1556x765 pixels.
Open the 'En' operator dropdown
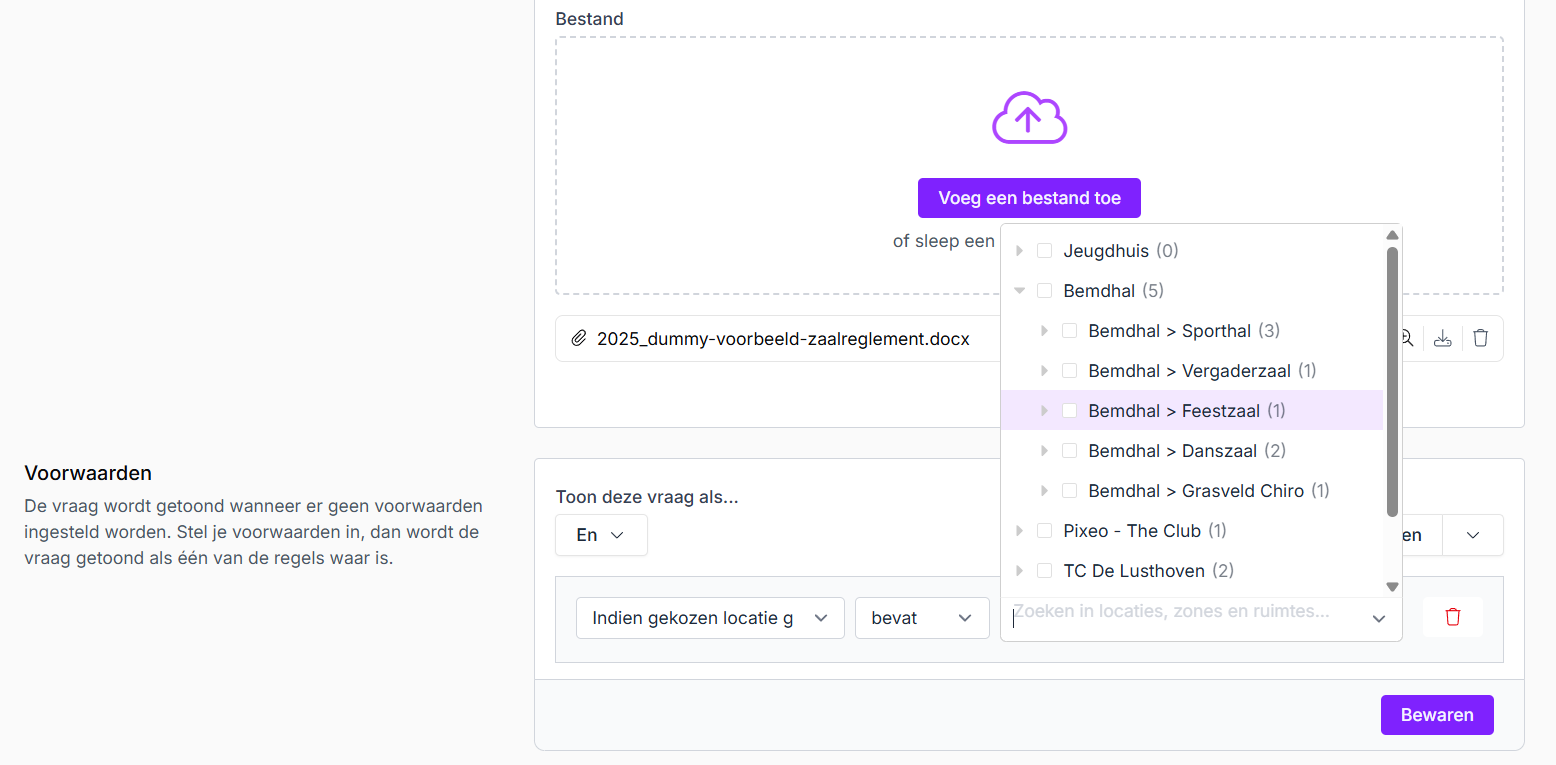coord(601,535)
